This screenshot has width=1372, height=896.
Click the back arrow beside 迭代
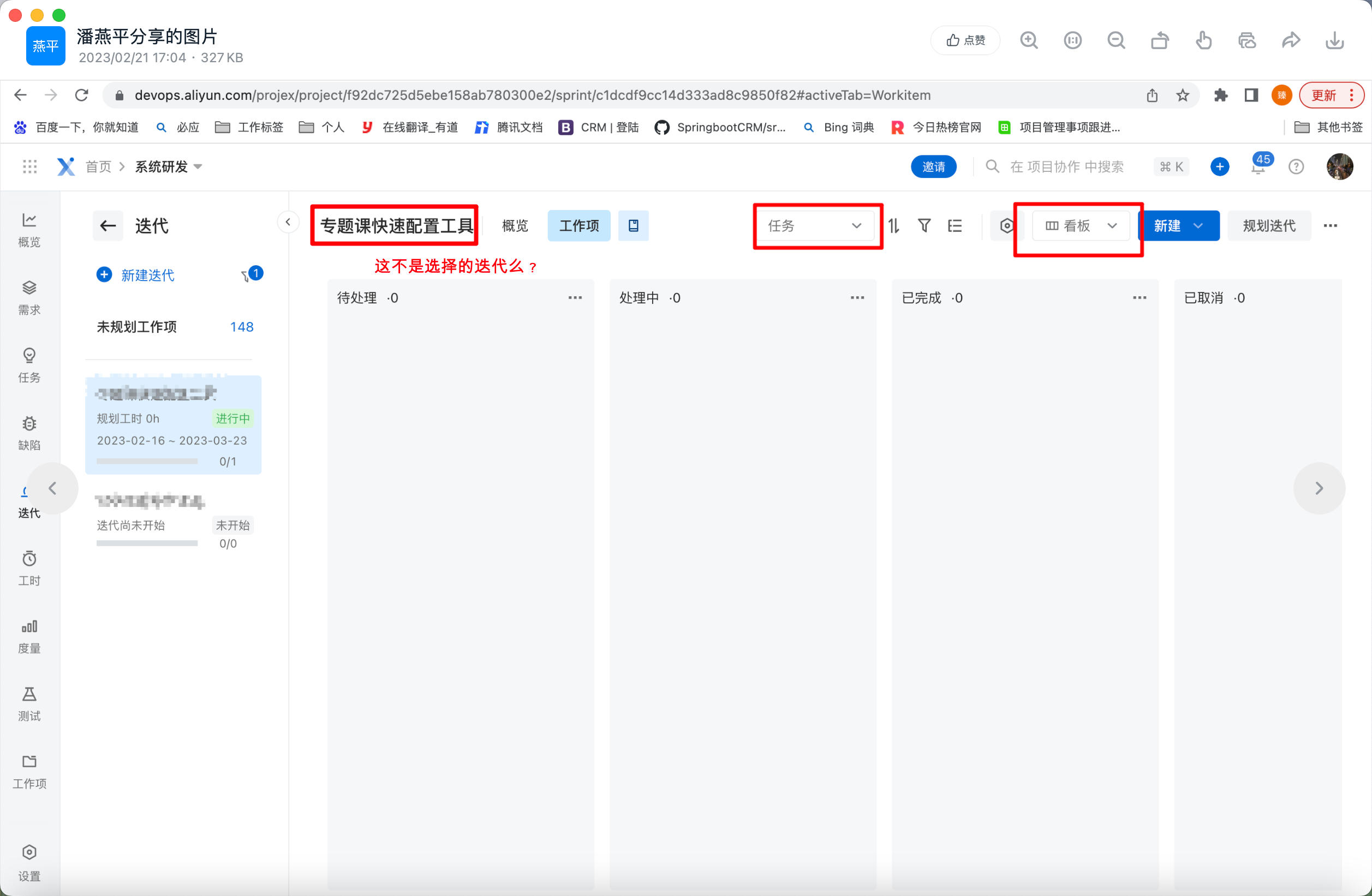pos(109,225)
